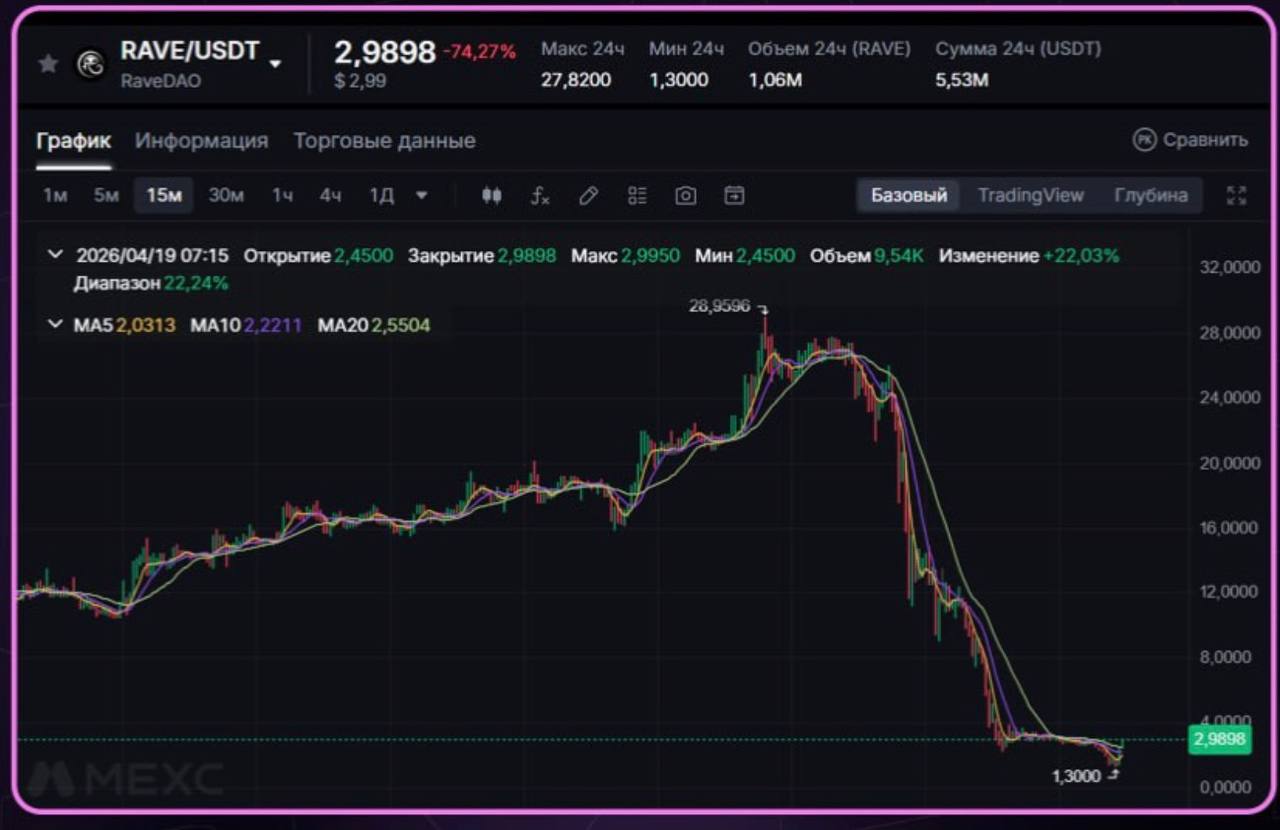Click the MA20 value 2,5504
This screenshot has width=1280, height=830.
coord(401,325)
